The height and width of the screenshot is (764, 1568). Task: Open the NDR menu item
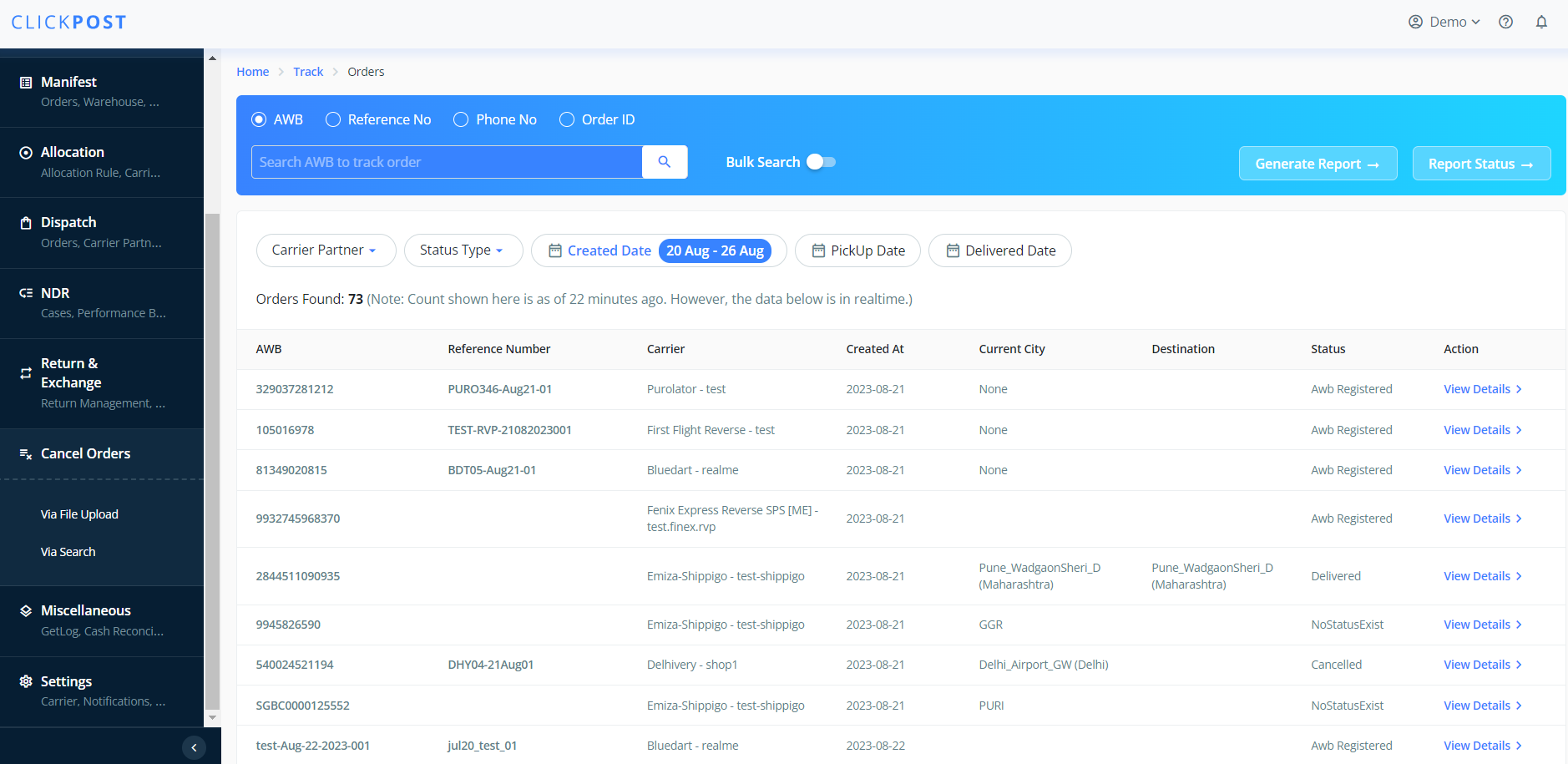point(102,303)
